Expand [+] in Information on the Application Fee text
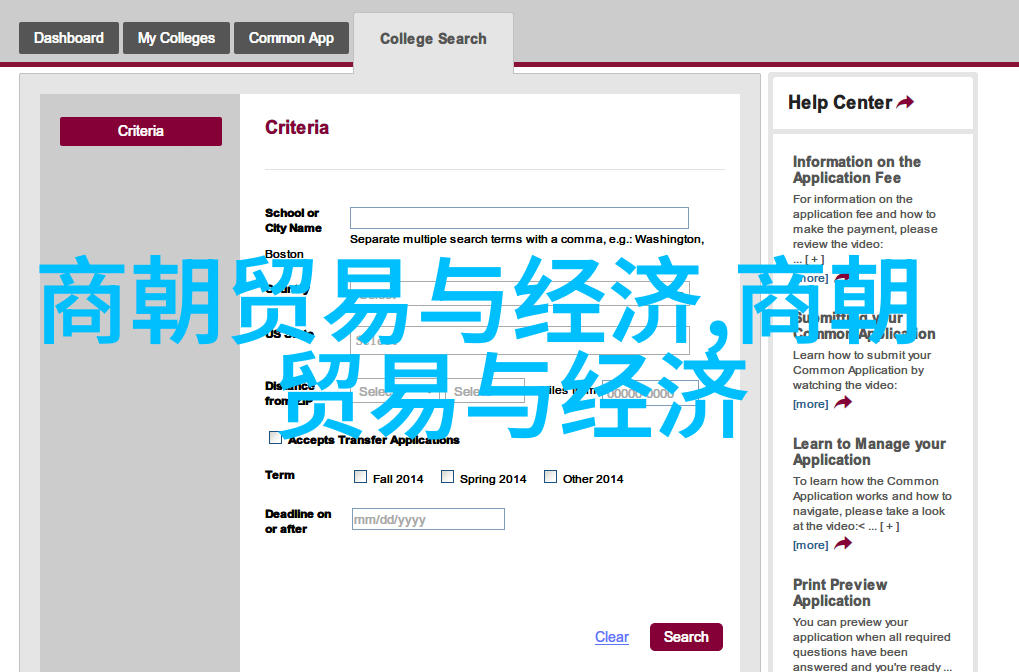1019x672 pixels. [814, 259]
